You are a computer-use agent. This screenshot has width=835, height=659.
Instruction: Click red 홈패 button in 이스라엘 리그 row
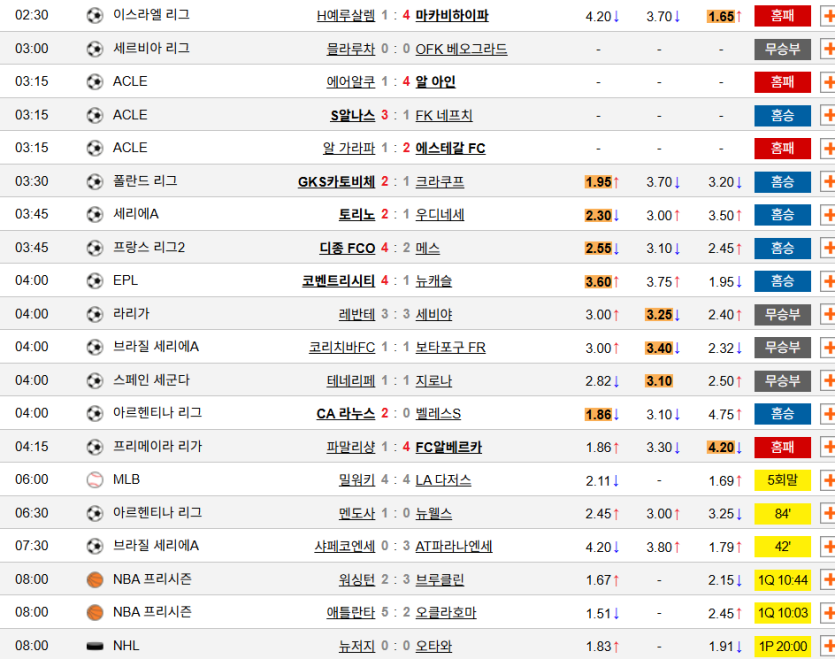pos(782,16)
